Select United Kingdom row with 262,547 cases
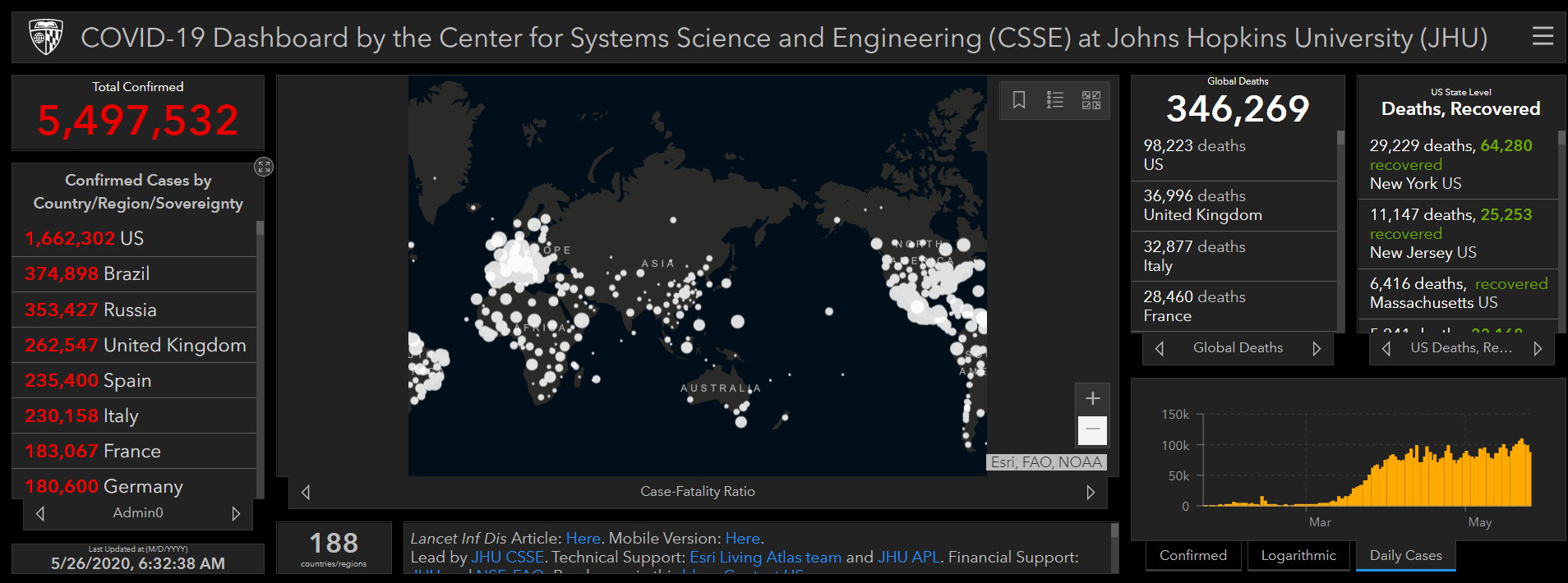Screen dimensions: 1568x583 pyautogui.click(x=135, y=345)
